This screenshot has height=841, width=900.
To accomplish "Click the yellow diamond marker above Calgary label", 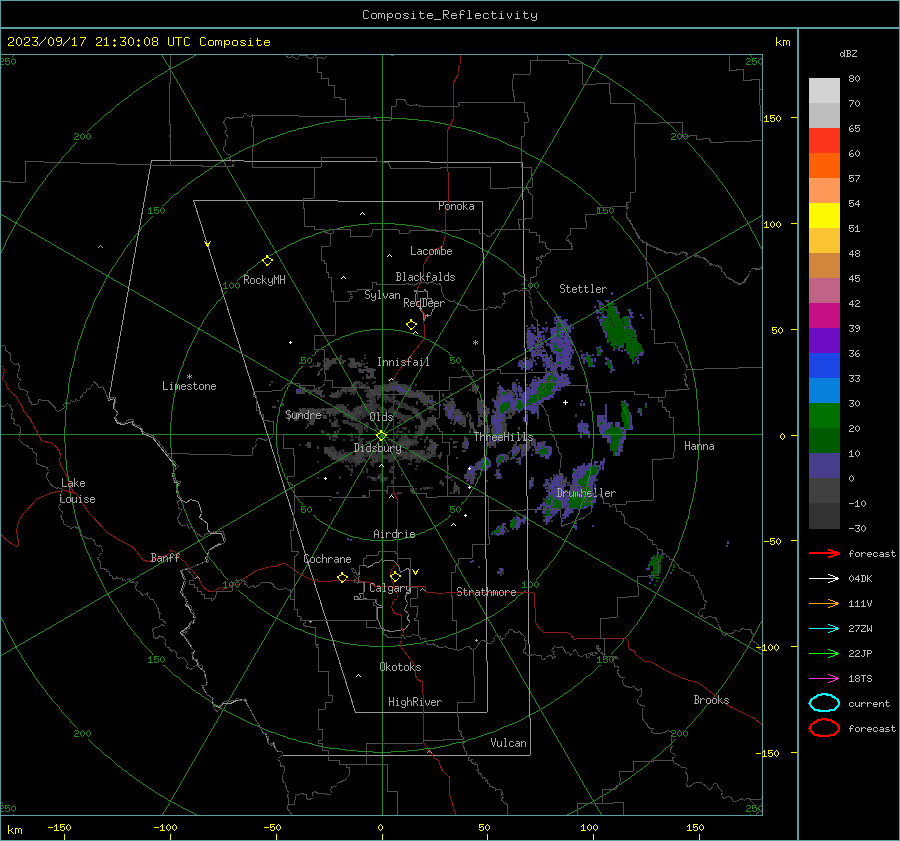I will 395,576.
